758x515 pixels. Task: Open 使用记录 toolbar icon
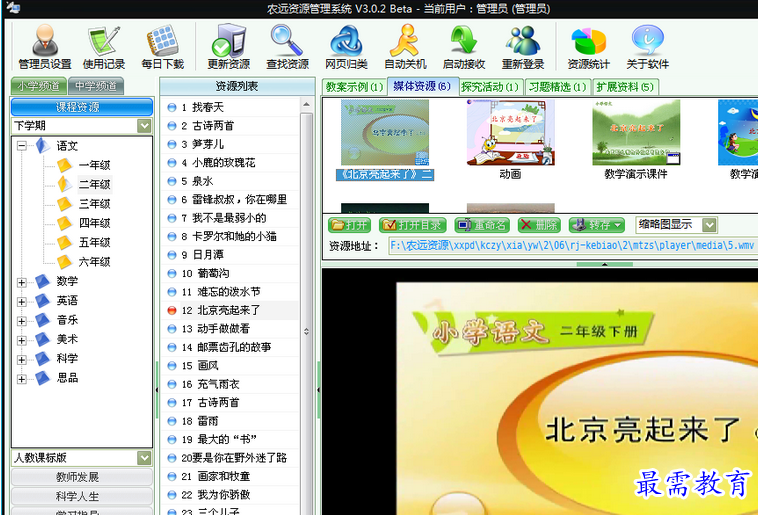(103, 47)
